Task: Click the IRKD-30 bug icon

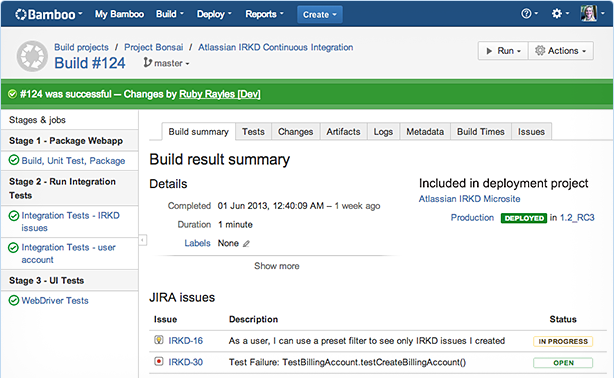Action: click(x=159, y=361)
